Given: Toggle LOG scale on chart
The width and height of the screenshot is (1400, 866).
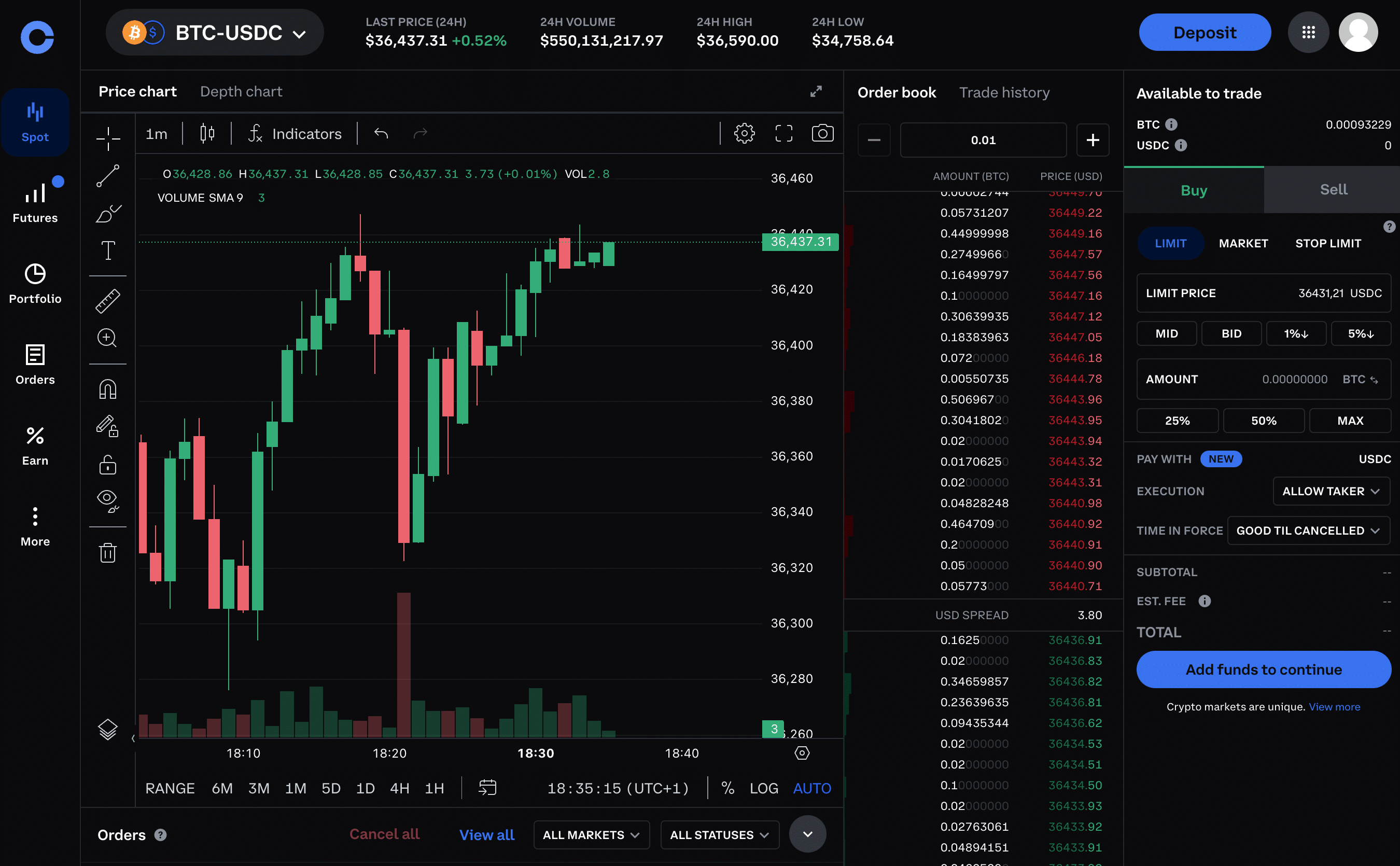Looking at the screenshot, I should coord(764,788).
